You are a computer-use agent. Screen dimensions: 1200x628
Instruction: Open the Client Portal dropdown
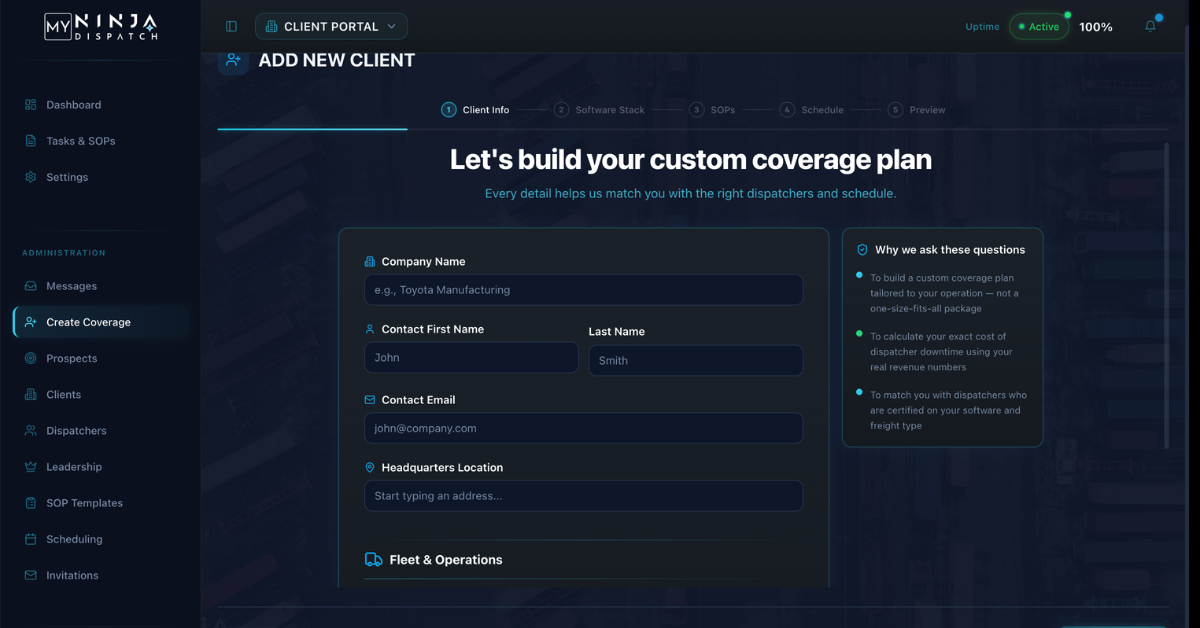(x=331, y=26)
